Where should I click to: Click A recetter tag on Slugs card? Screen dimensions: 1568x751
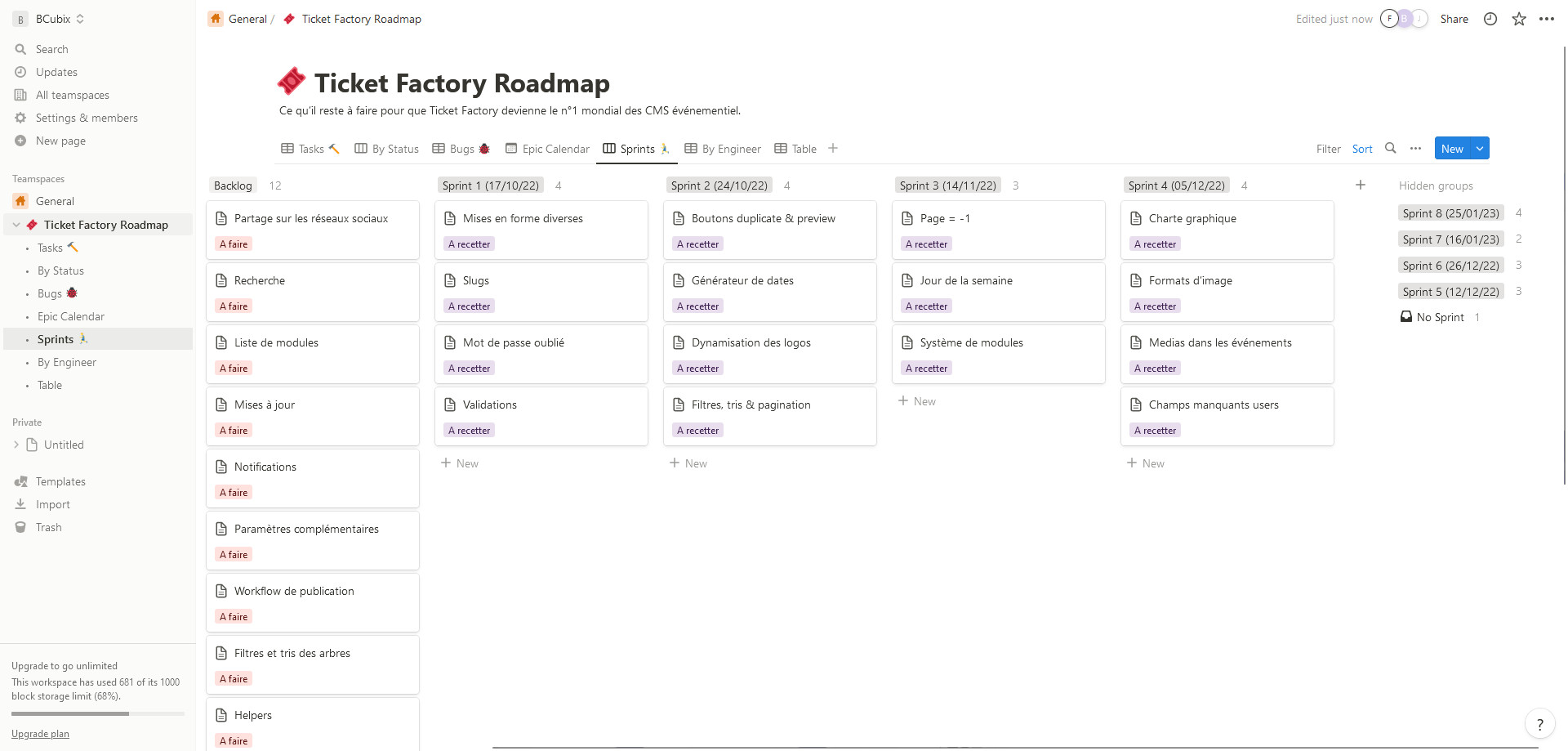[x=470, y=306]
